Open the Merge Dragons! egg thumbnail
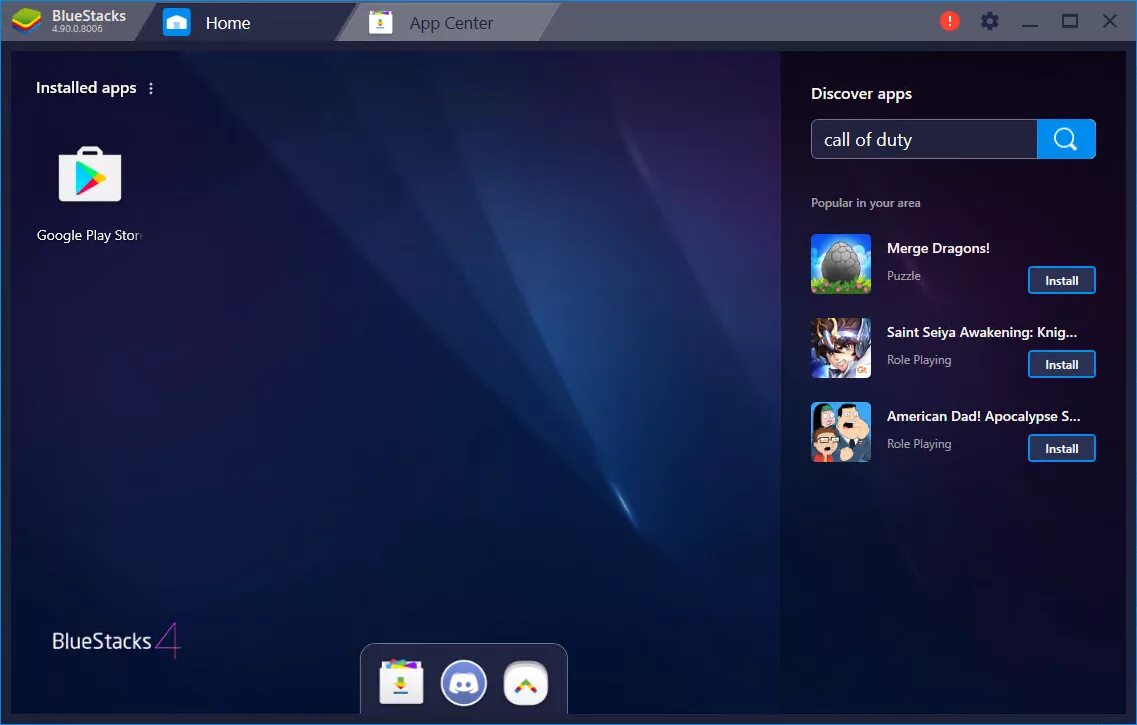Viewport: 1137px width, 725px height. [x=841, y=264]
